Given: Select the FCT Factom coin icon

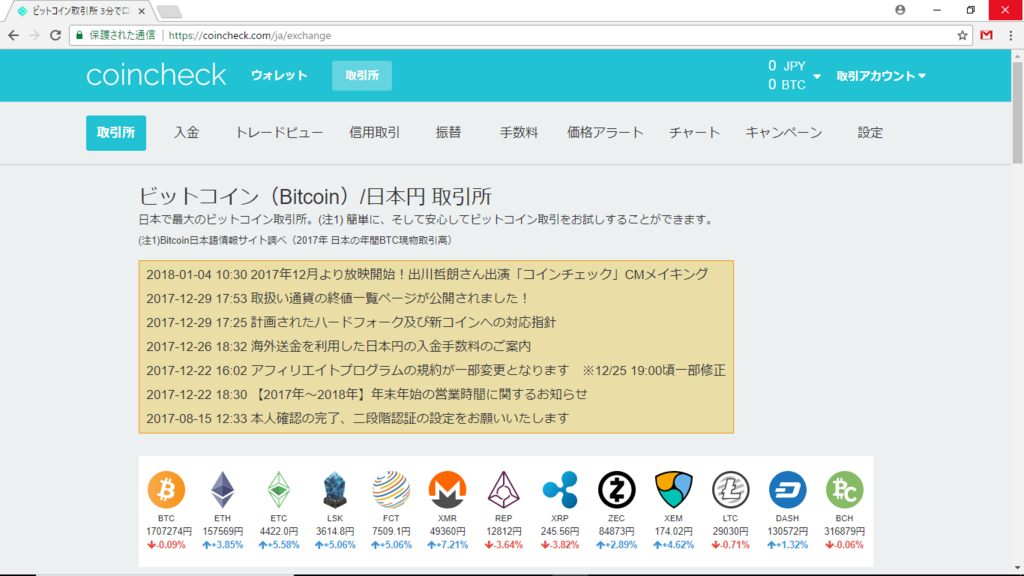Looking at the screenshot, I should click(x=391, y=489).
